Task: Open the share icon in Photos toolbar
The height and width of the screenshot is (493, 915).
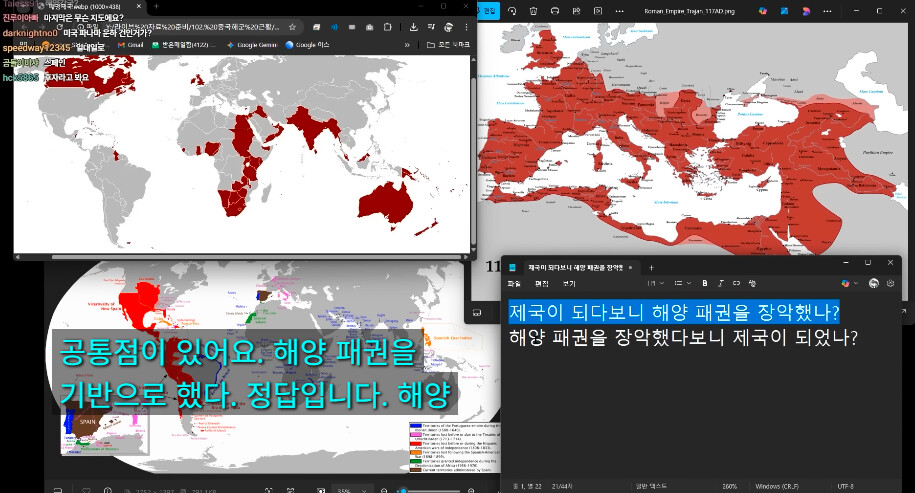Action: 577,11
